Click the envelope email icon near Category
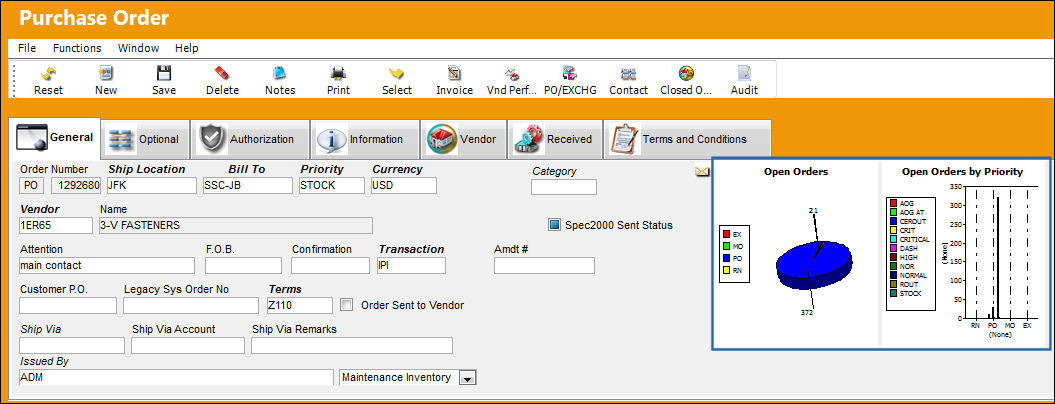1055x404 pixels. 702,172
